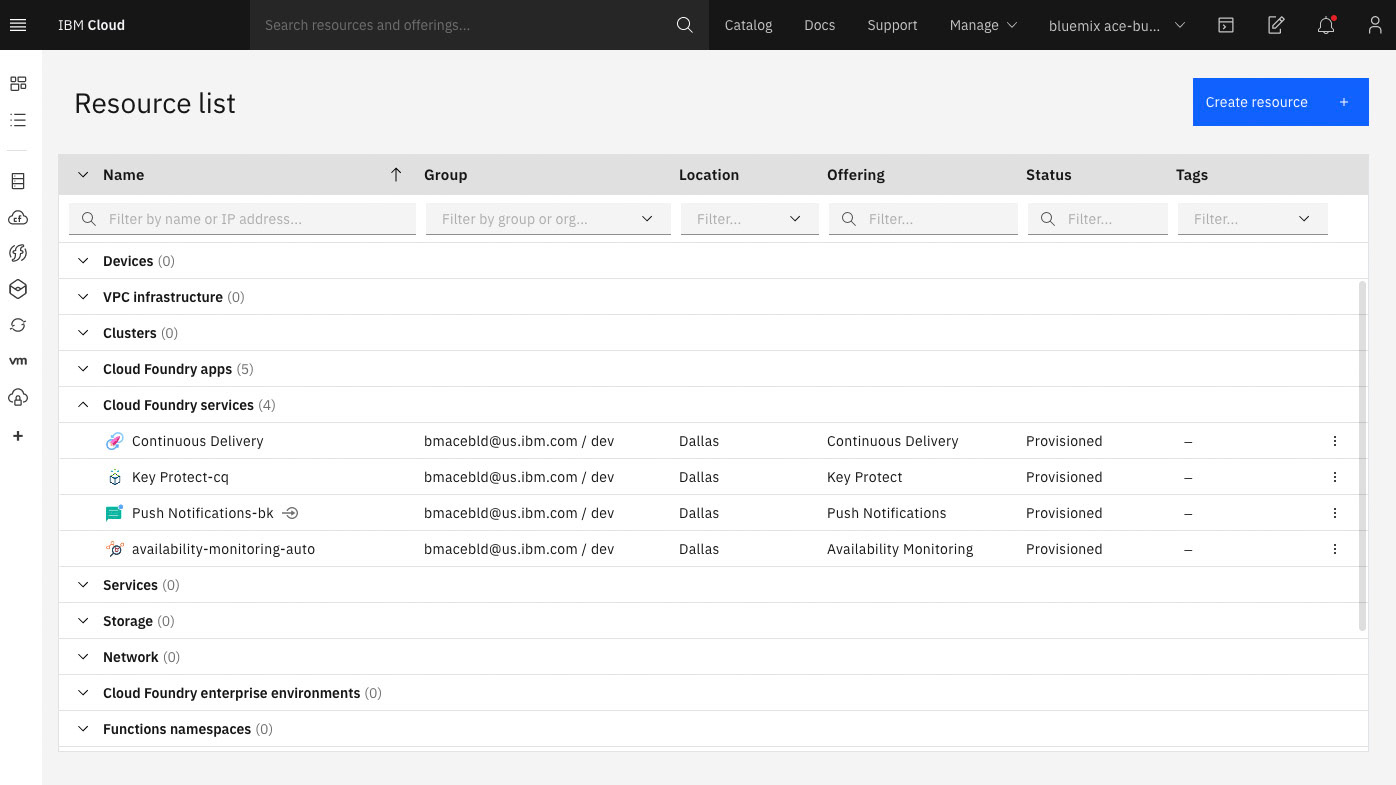Open the Manage menu
Image resolution: width=1396 pixels, height=785 pixels.
click(x=983, y=25)
